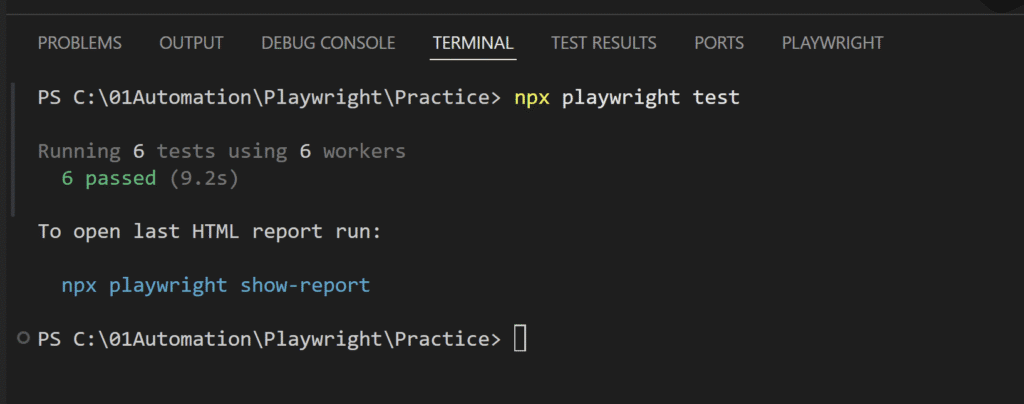Screen dimensions: 1024x404
Task: Click the word 'show-report' in blue
Action: pyautogui.click(x=305, y=285)
